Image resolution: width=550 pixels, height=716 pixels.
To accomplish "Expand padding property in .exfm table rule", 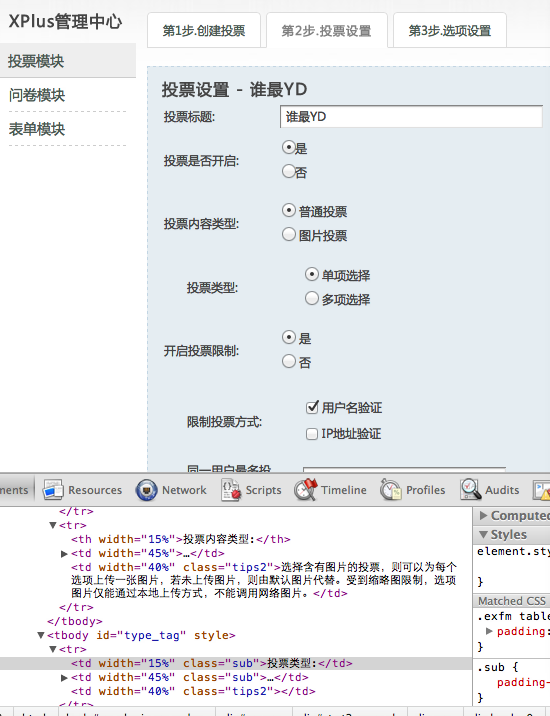I will pyautogui.click(x=489, y=631).
